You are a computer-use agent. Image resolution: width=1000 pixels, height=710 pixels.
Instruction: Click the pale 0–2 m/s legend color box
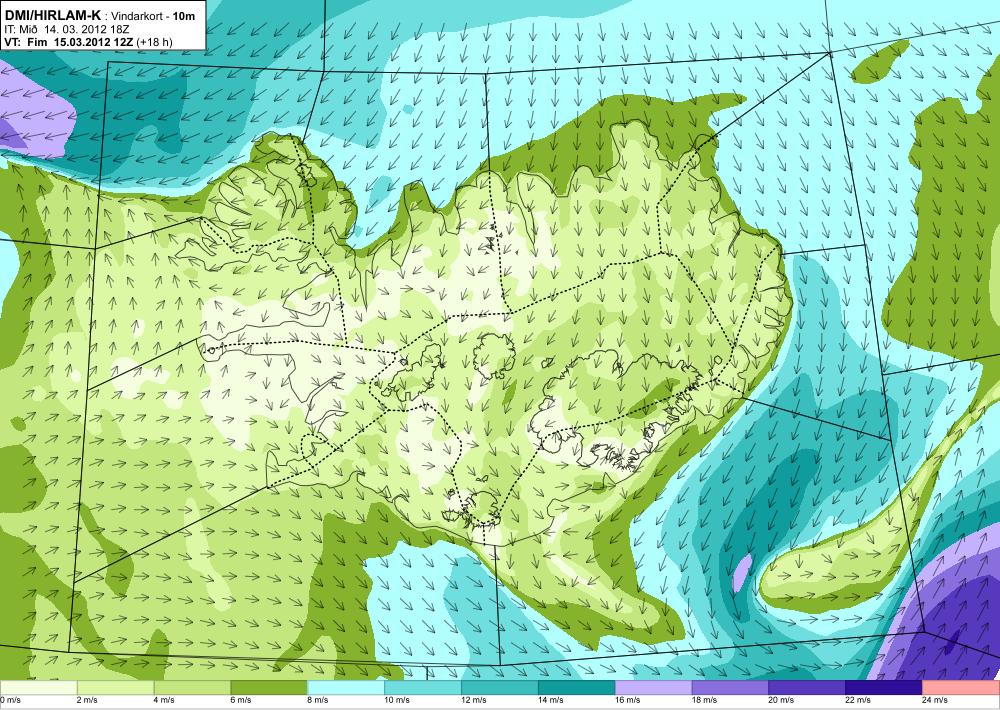pos(38,688)
